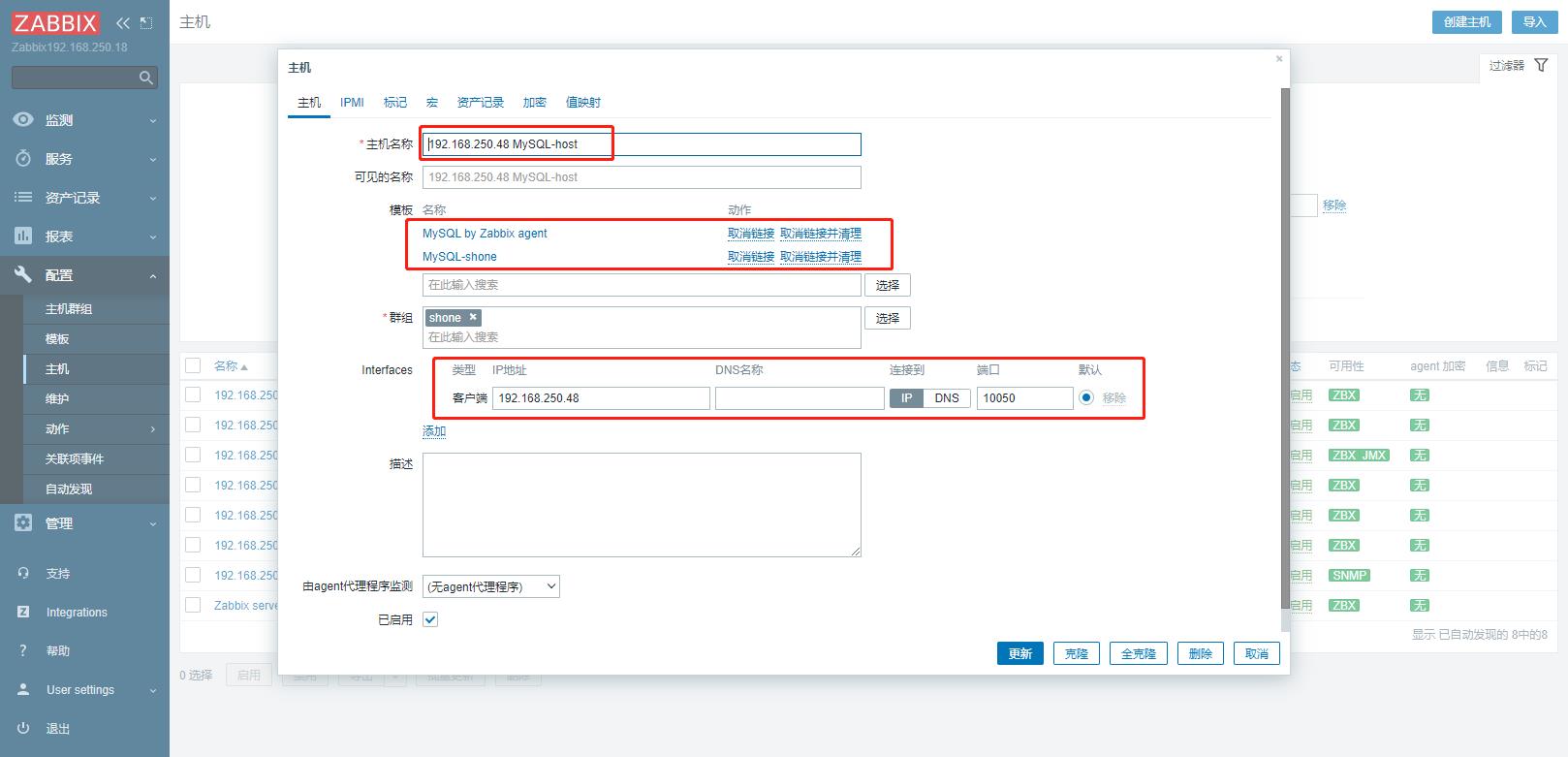Open the 标记 tab
The image size is (1568, 757).
tap(395, 102)
